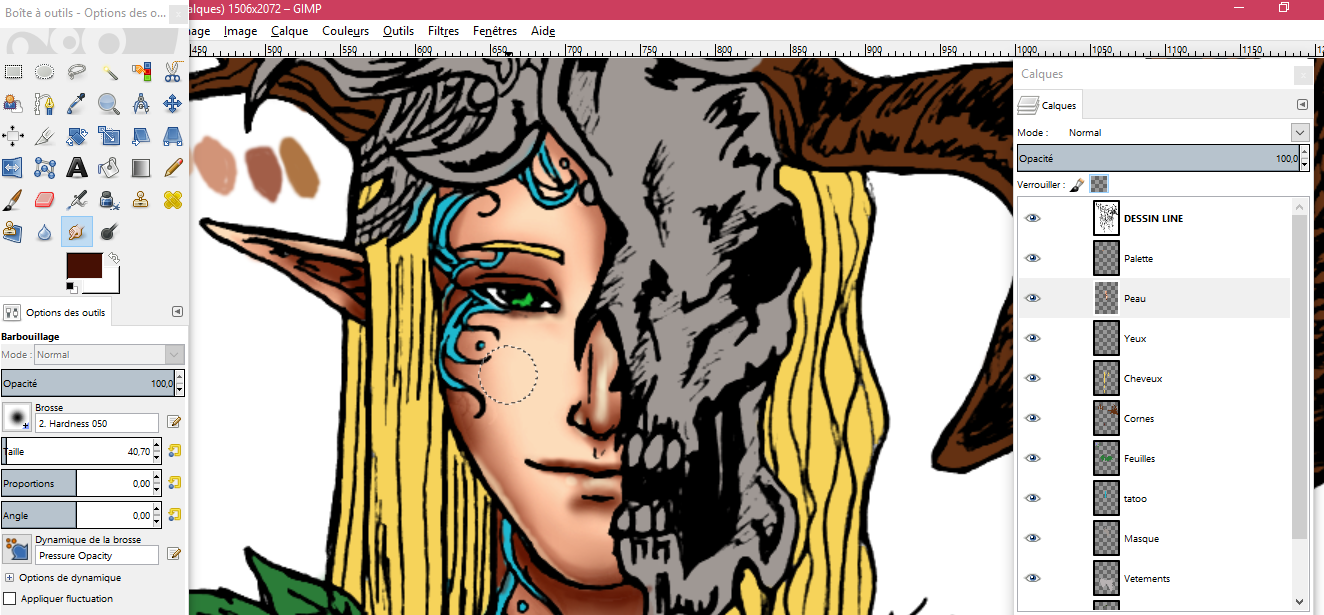Toggle the lock alpha channel icon
Viewport: 1324px width, 615px height.
tap(1098, 184)
